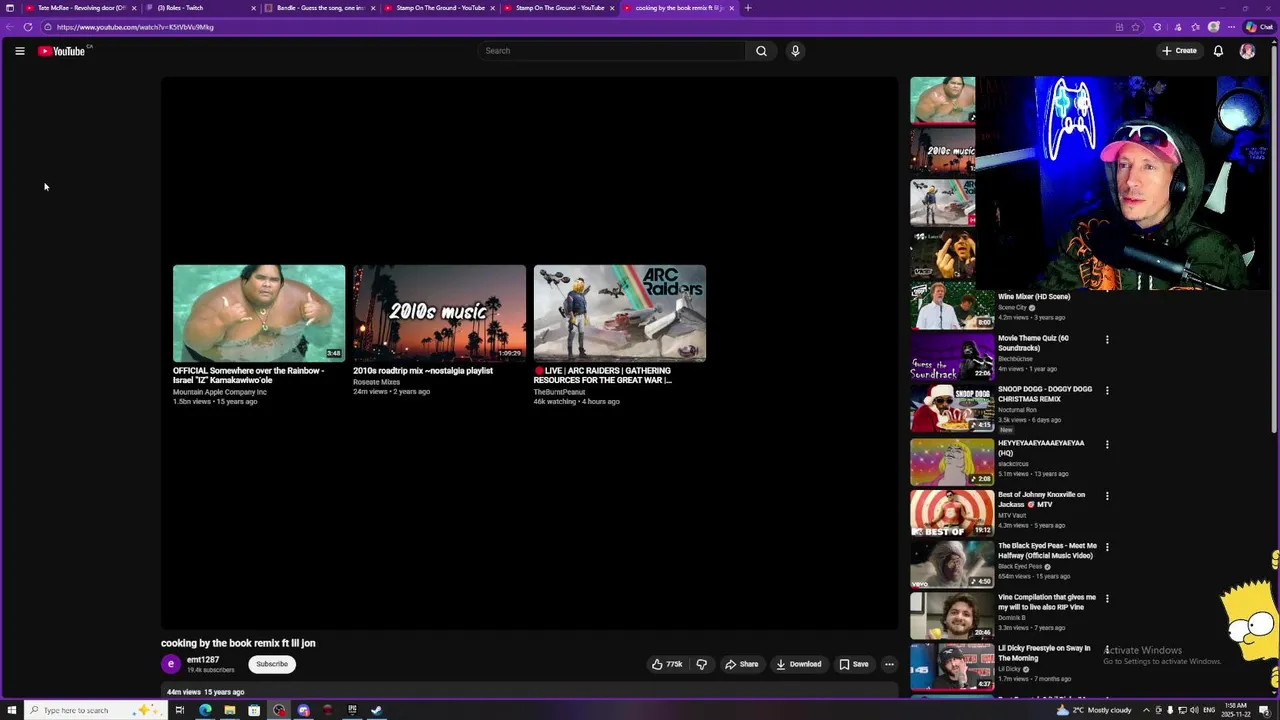Open Best of Johnny Knoxville sidebar thumbnail
The image size is (1280, 720).
pyautogui.click(x=952, y=513)
